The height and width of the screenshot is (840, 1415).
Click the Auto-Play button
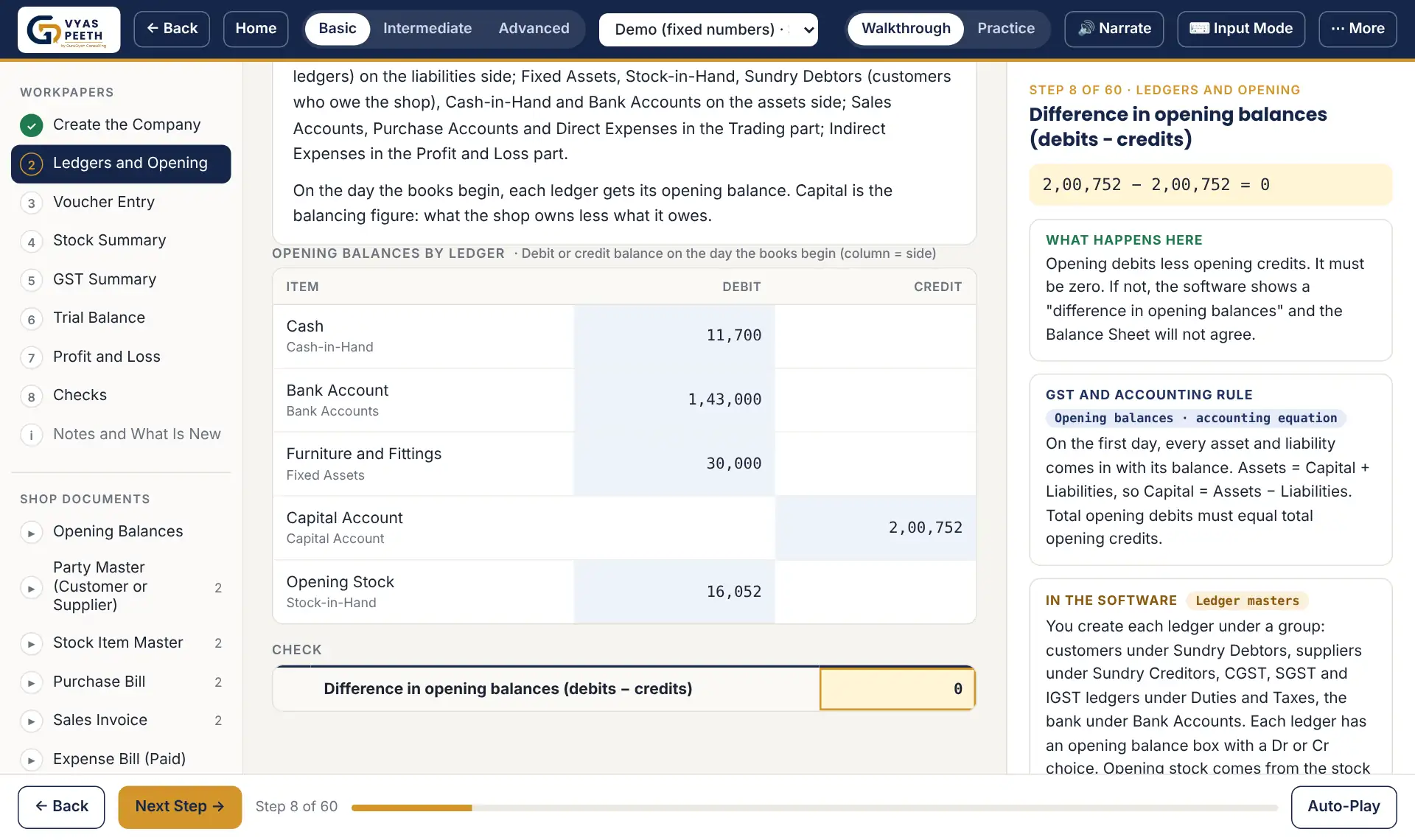click(1344, 807)
